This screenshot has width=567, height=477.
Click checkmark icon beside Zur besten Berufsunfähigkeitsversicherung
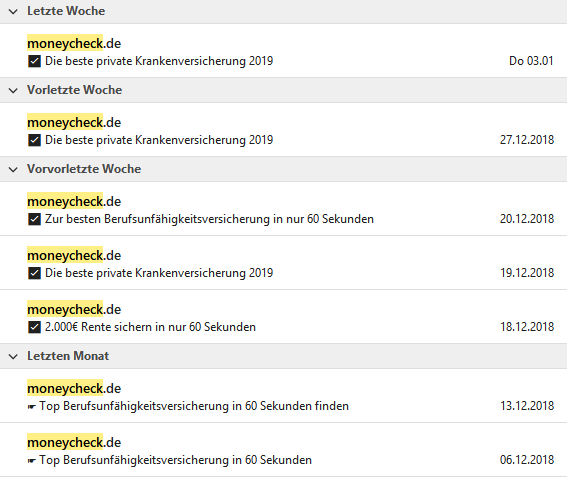pos(34,219)
